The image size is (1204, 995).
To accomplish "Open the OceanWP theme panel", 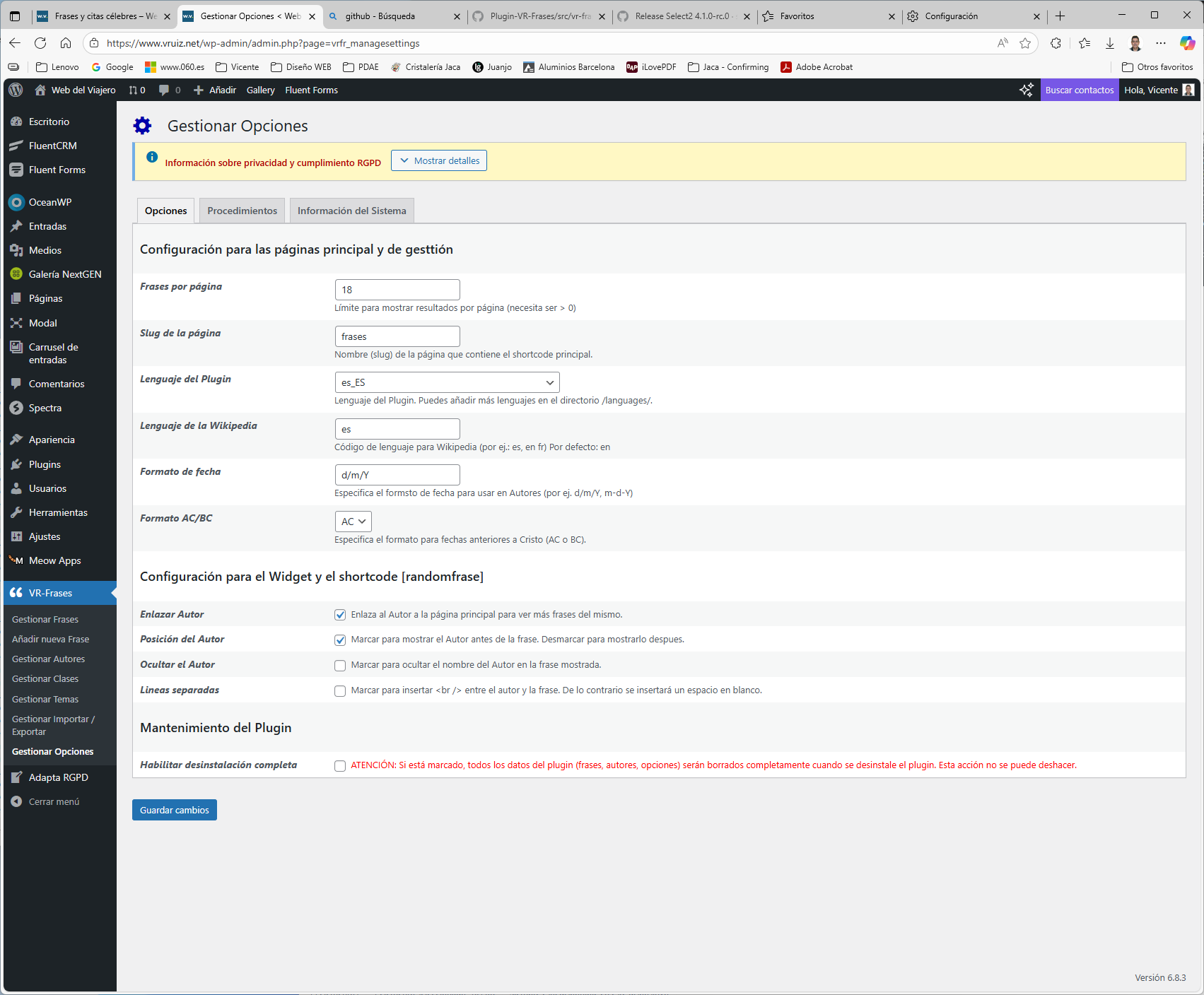I will click(49, 202).
